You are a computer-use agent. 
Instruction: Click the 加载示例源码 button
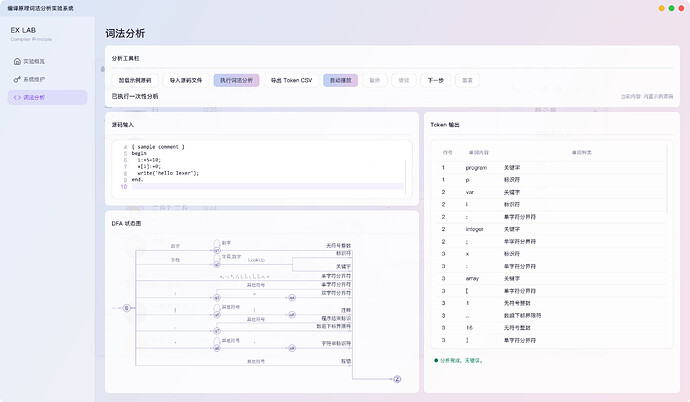tap(135, 80)
